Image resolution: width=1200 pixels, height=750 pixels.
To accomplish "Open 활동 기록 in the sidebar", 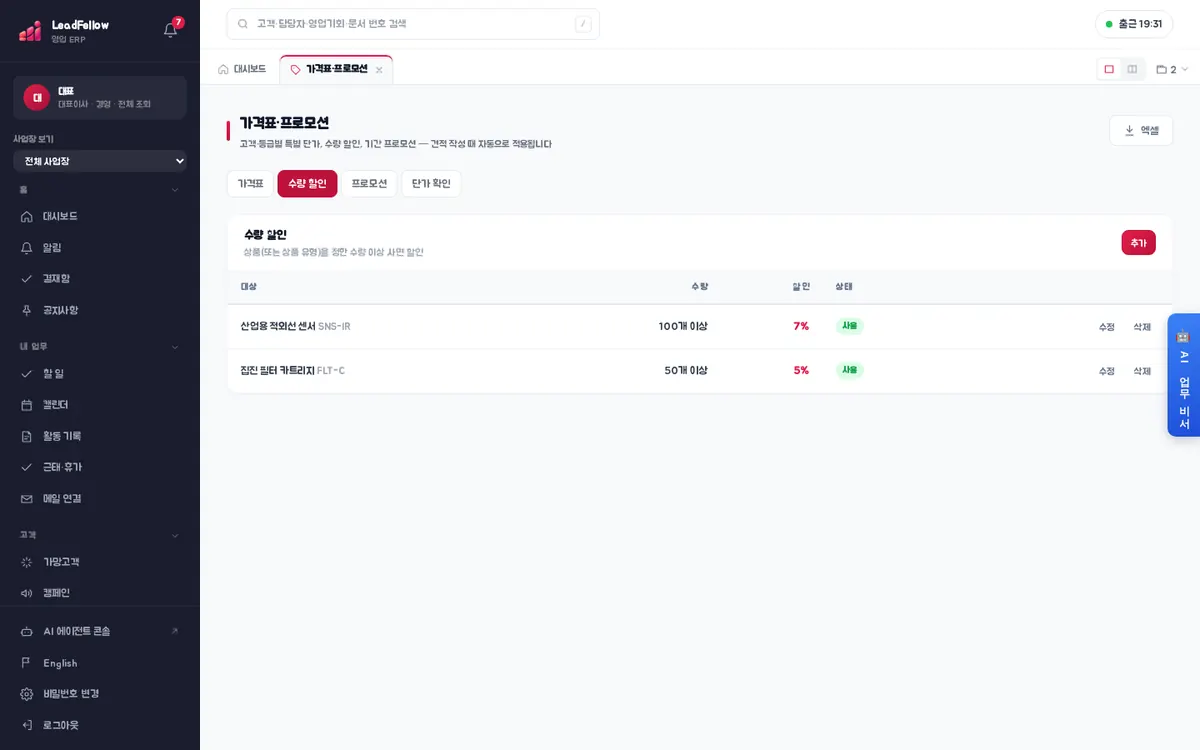I will pos(100,436).
